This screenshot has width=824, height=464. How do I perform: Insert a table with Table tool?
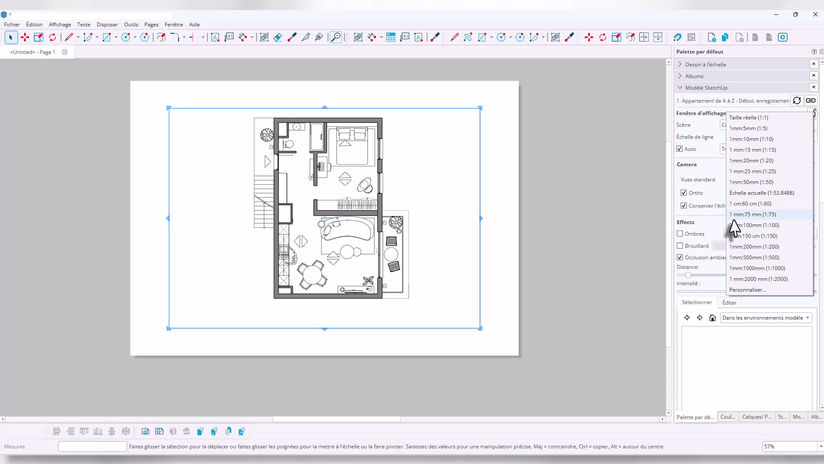[x=391, y=37]
